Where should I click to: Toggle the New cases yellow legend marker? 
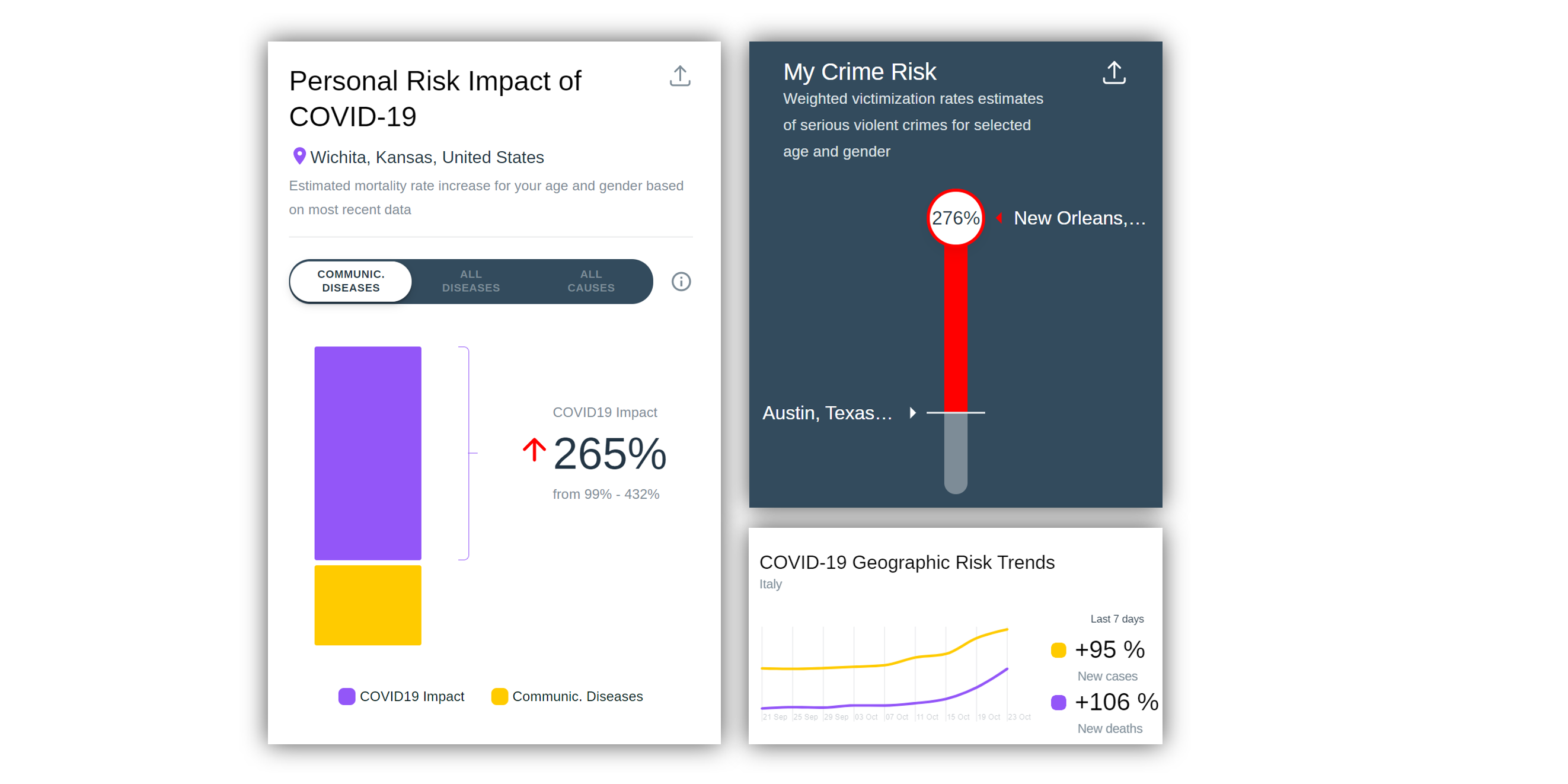1059,649
